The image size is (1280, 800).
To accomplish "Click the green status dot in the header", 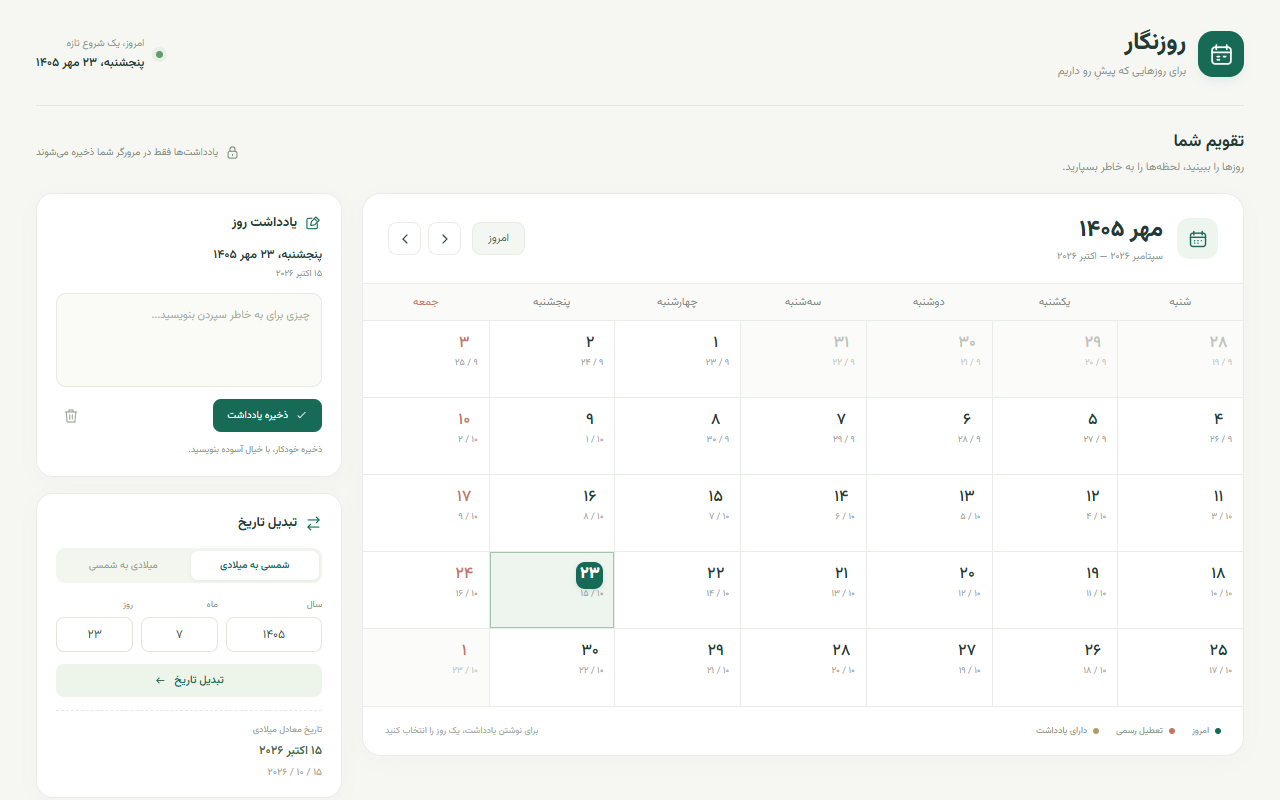I will [x=159, y=54].
